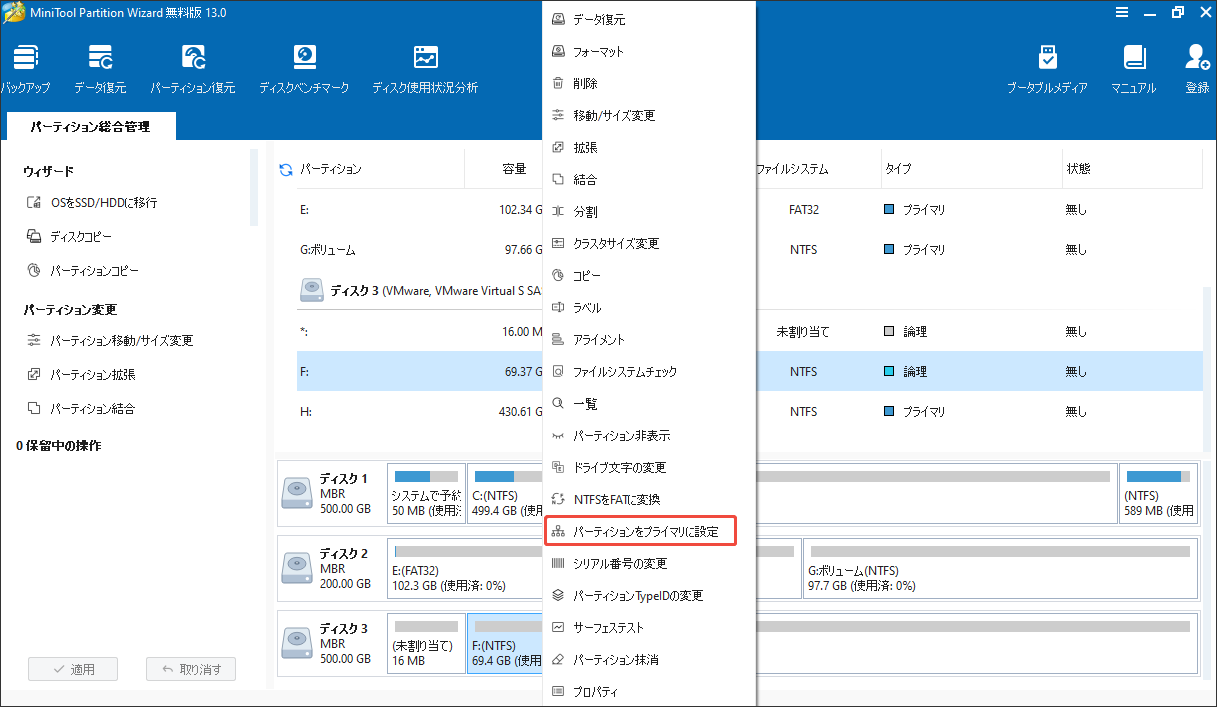Launch ディスクベンチマーク from the toolbar
Viewport: 1217px width, 707px height.
[x=304, y=68]
